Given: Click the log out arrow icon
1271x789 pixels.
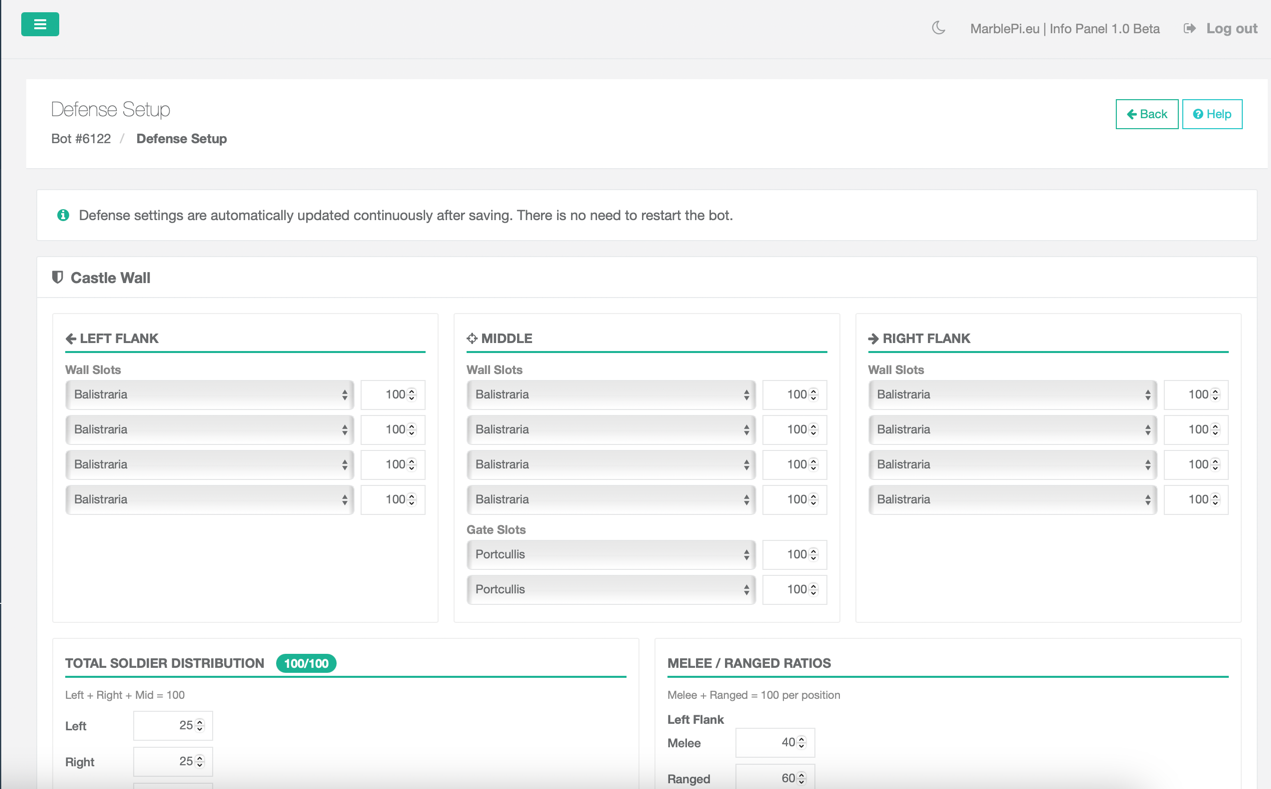Looking at the screenshot, I should click(1189, 28).
